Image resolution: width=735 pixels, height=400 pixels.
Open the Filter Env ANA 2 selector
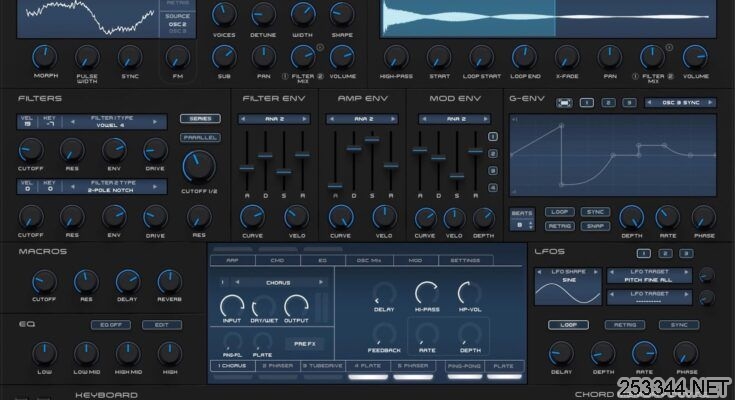tap(274, 119)
